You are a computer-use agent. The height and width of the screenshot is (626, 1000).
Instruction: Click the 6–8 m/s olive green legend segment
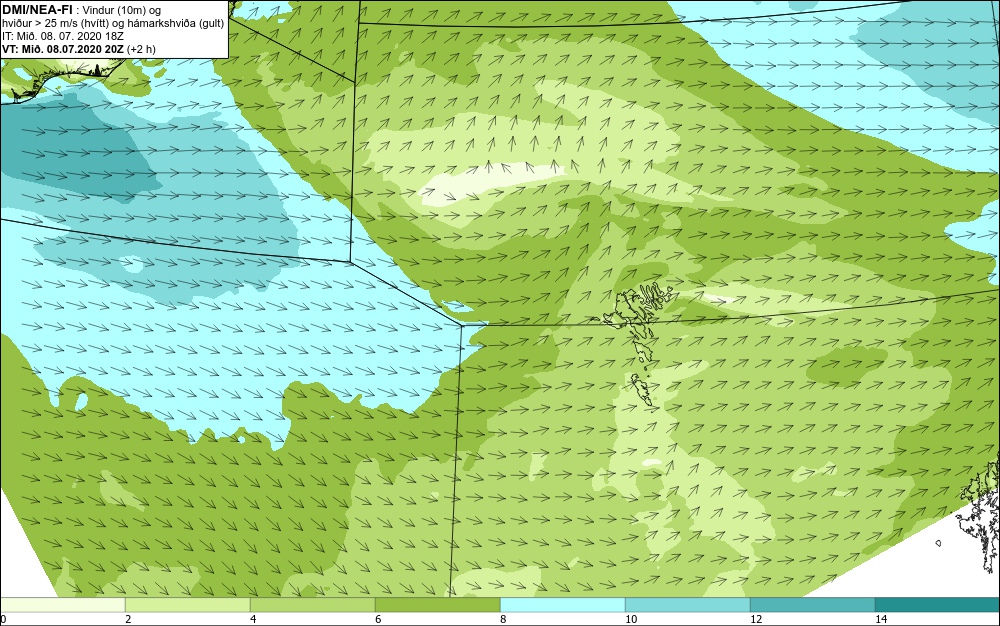438,605
